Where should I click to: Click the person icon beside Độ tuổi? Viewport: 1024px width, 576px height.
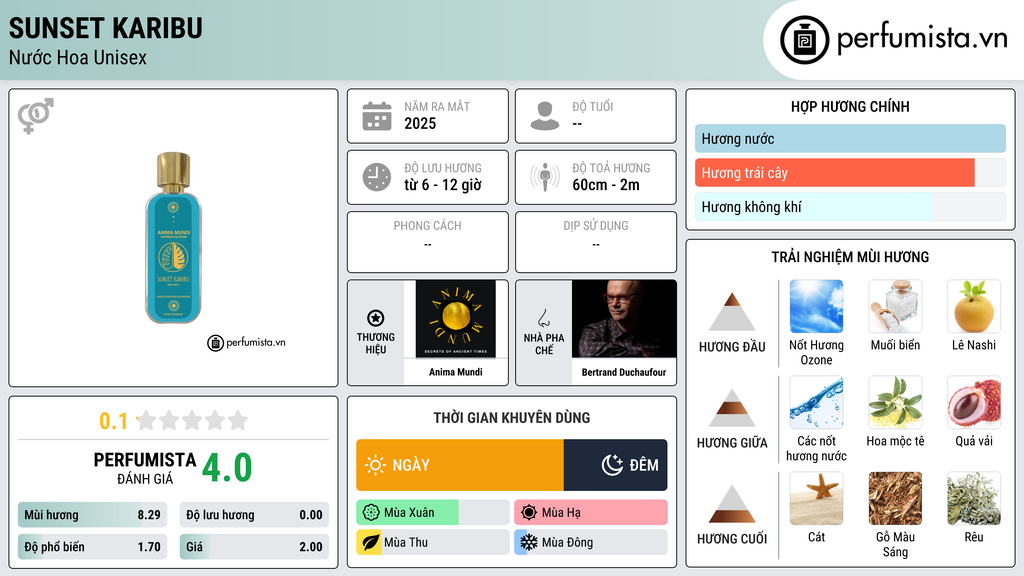tap(545, 116)
